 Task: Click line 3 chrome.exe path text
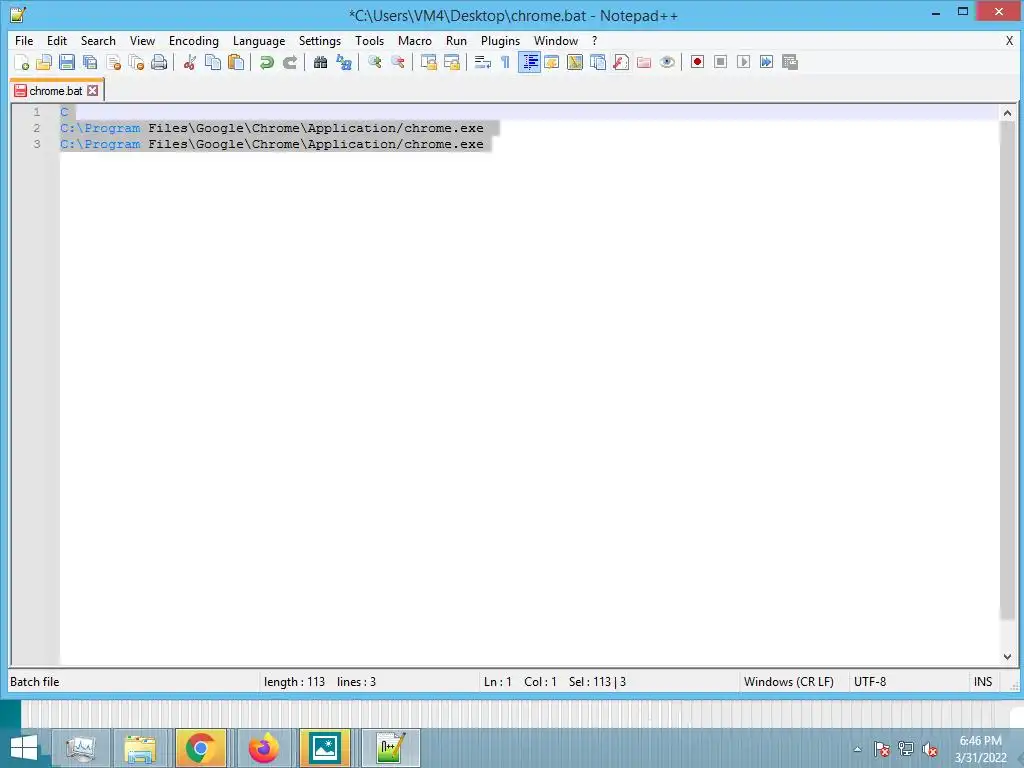click(272, 144)
